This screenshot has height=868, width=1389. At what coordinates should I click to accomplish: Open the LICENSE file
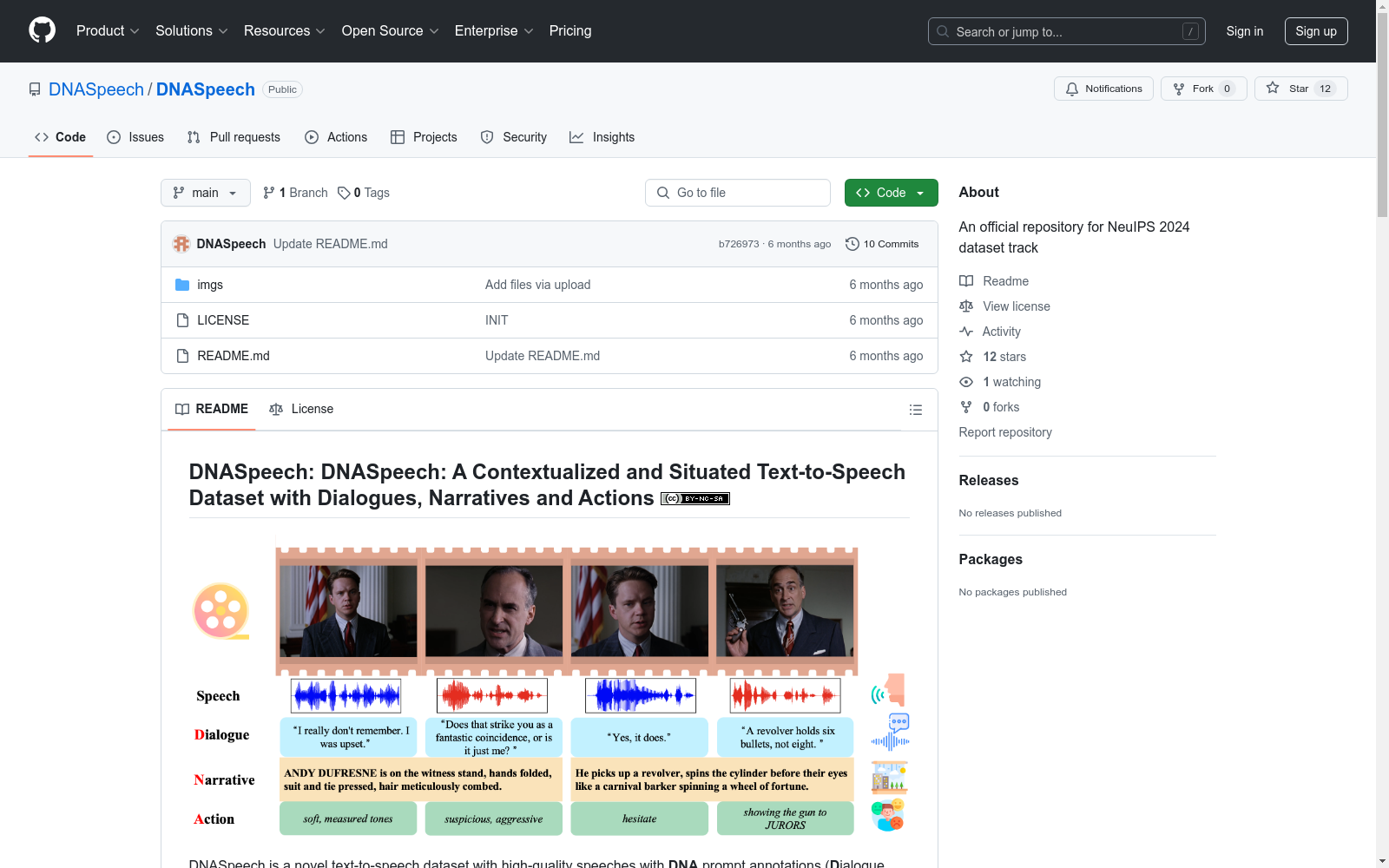pyautogui.click(x=223, y=320)
